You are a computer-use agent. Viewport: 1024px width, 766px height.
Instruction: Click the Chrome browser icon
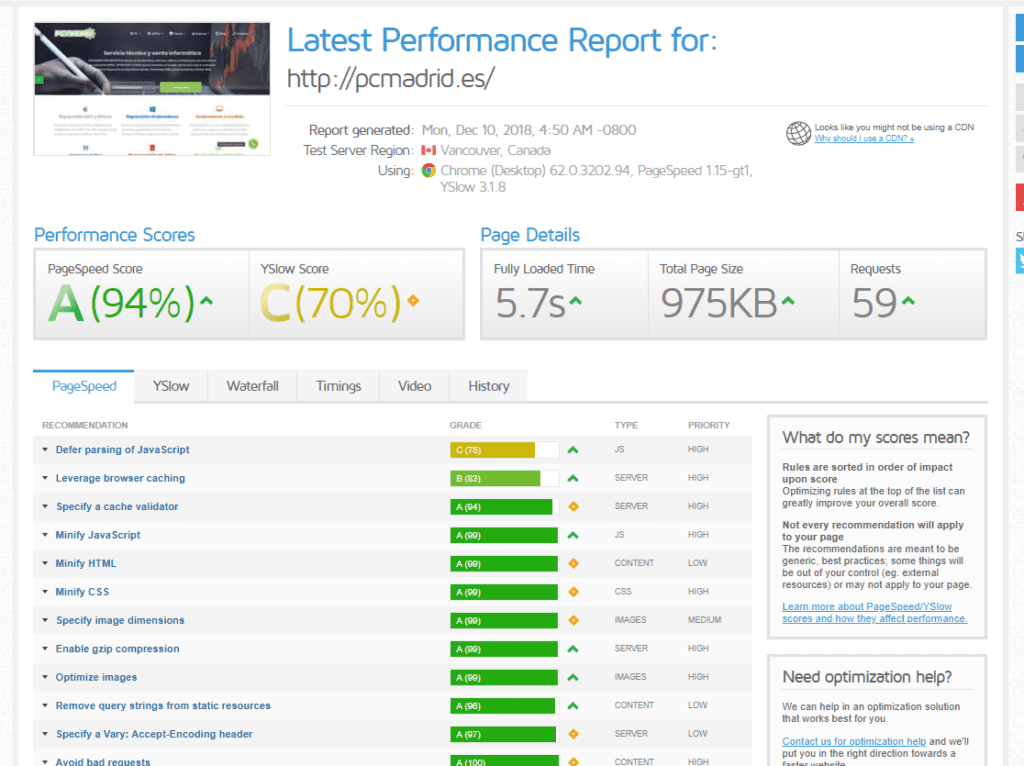tap(429, 171)
